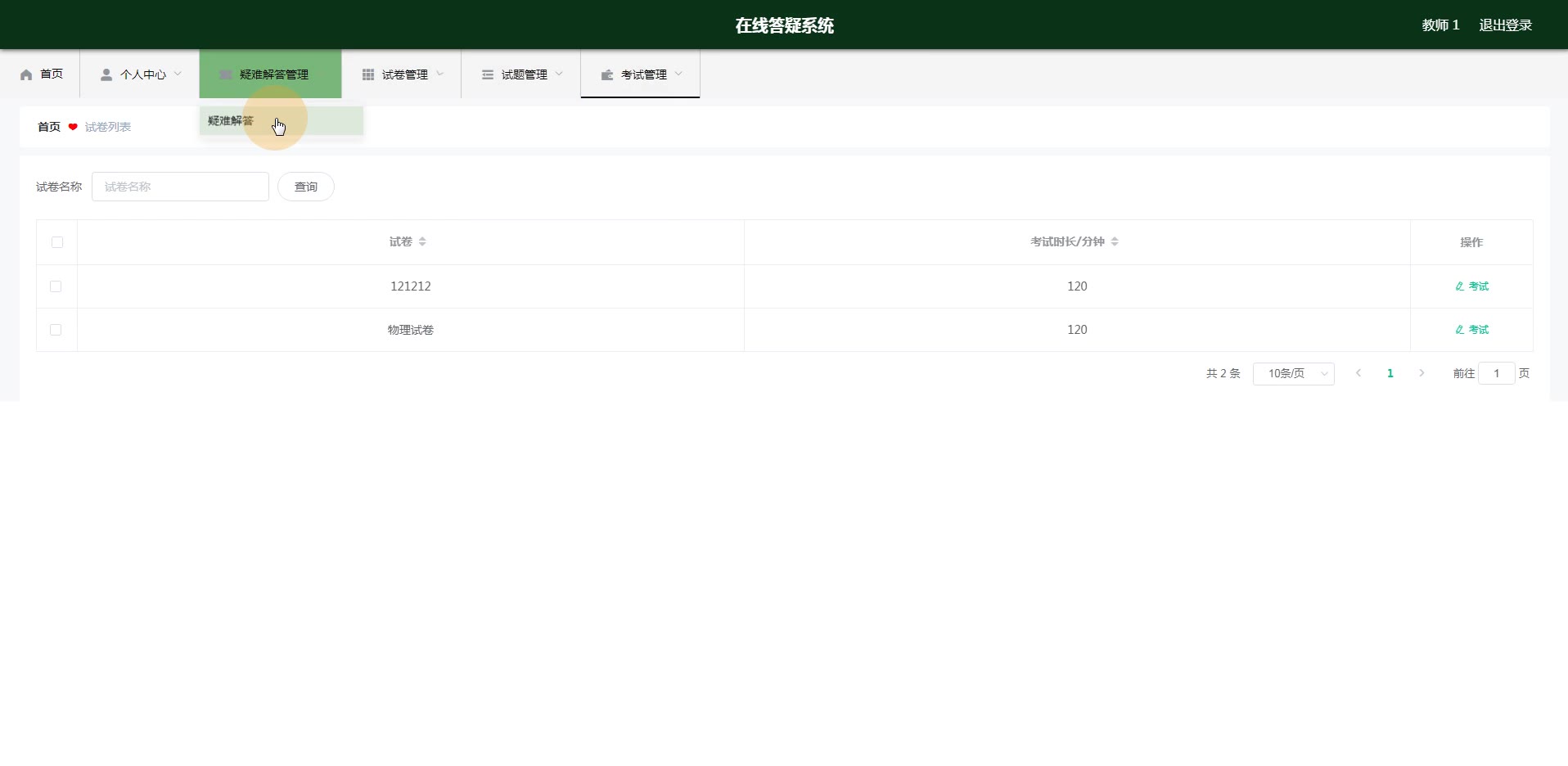Sort the 试卷 column by its arrows
Viewport: 1568px width, 766px height.
422,241
